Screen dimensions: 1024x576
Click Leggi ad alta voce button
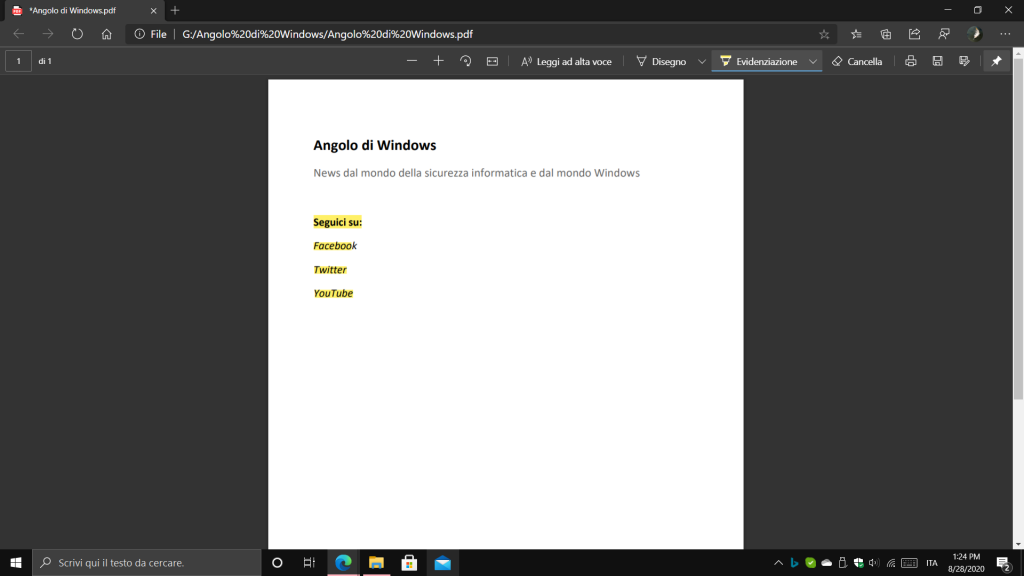click(566, 61)
